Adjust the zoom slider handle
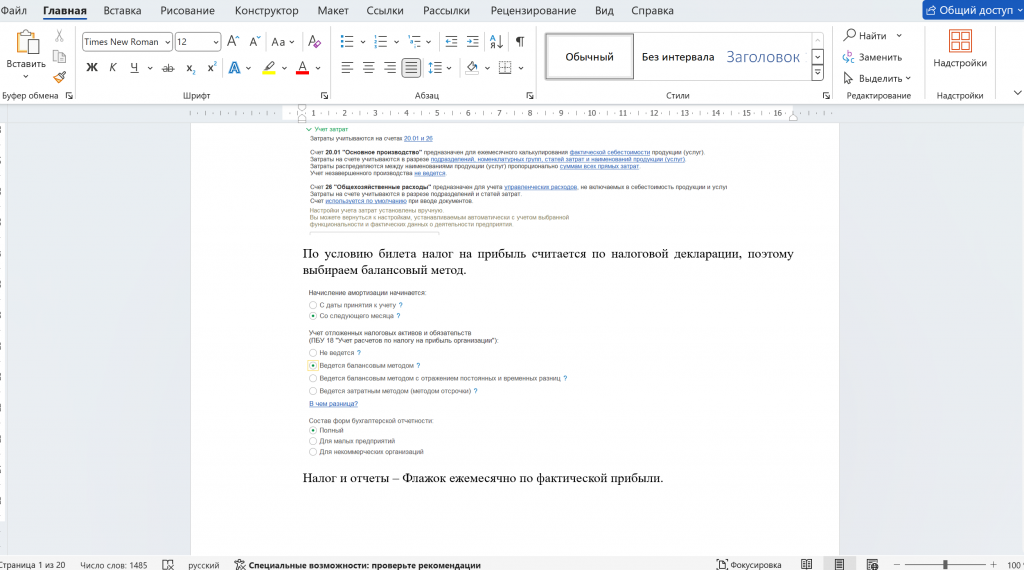 [x=945, y=564]
